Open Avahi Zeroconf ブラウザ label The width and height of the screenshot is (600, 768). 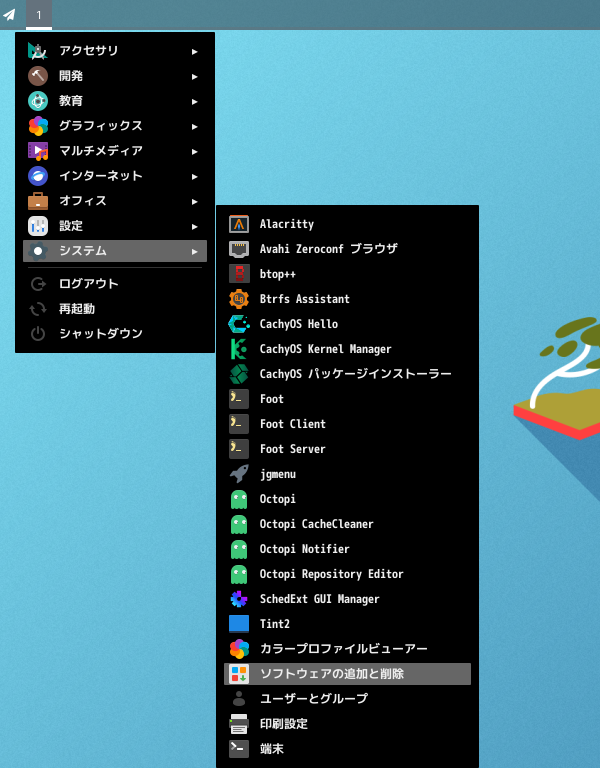pyautogui.click(x=329, y=249)
